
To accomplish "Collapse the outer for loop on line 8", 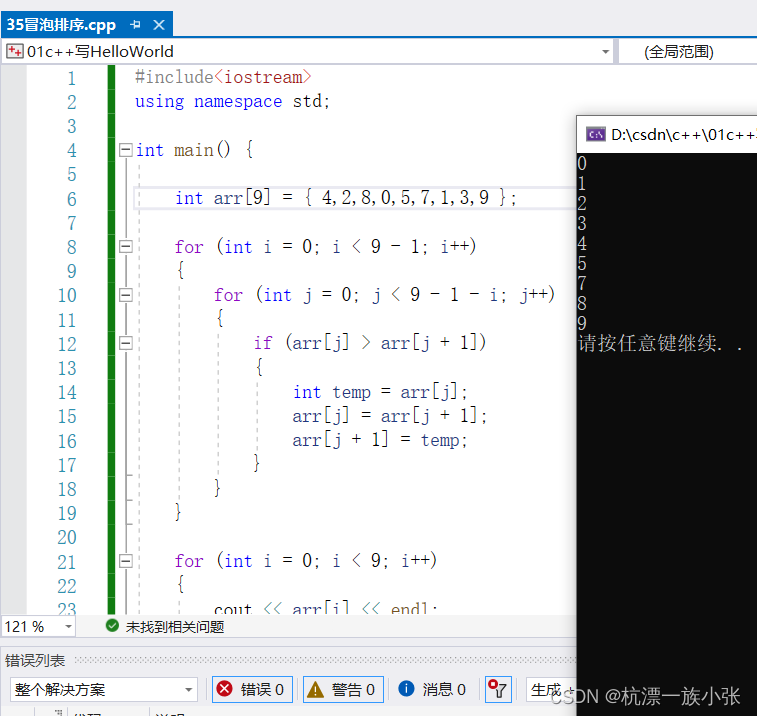I will click(x=126, y=247).
